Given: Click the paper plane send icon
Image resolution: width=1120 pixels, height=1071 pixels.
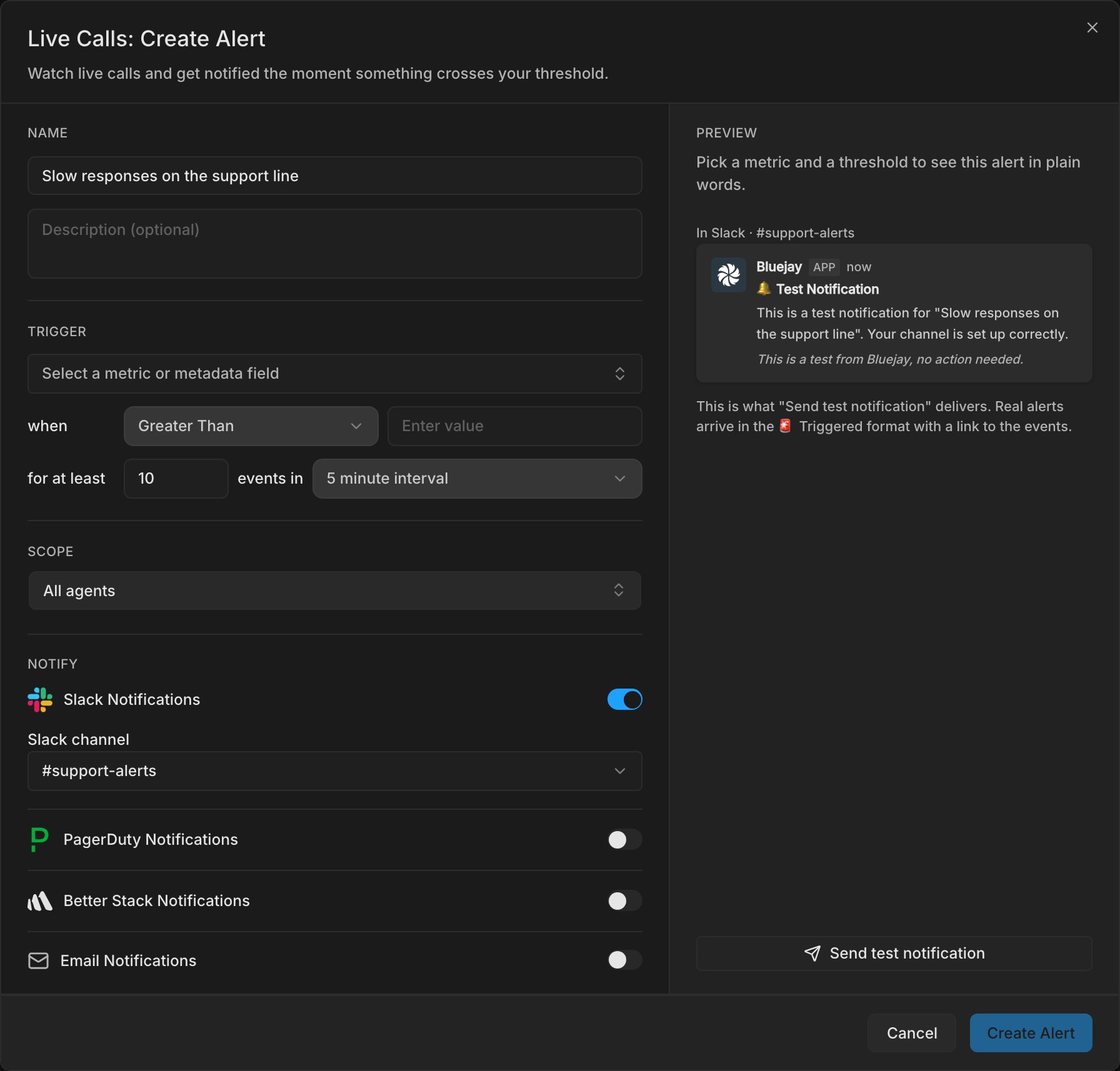Looking at the screenshot, I should 812,953.
